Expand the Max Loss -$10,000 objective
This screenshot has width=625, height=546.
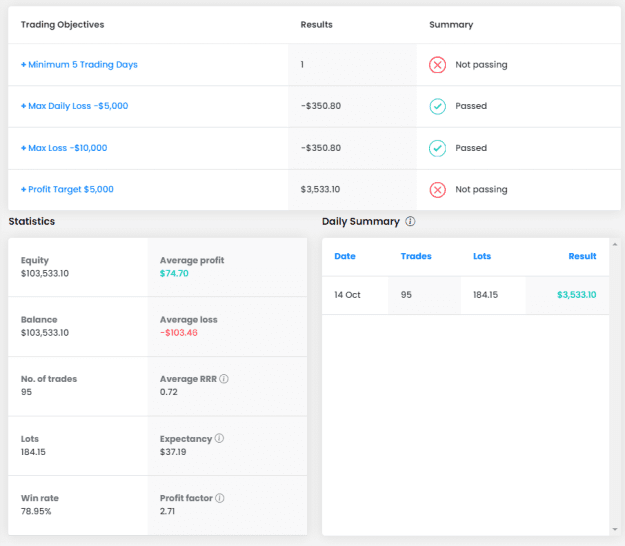(64, 148)
